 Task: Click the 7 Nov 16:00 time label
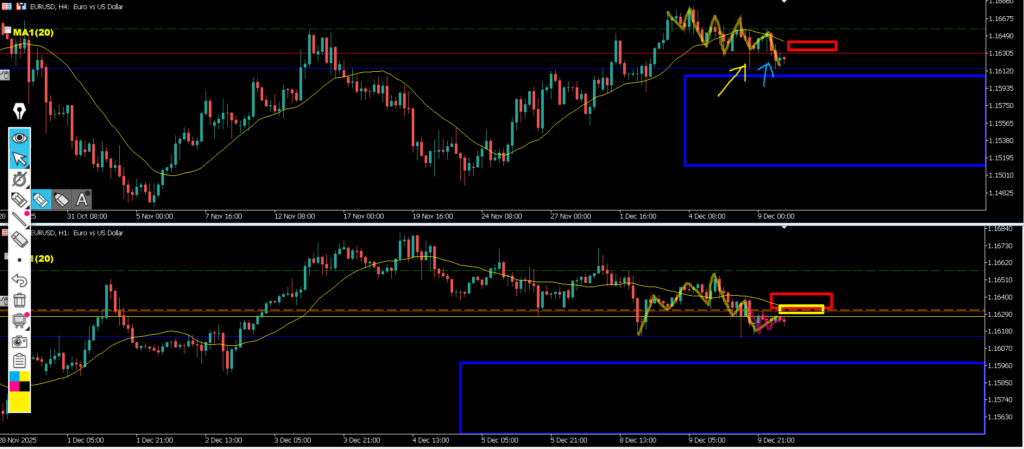point(224,216)
